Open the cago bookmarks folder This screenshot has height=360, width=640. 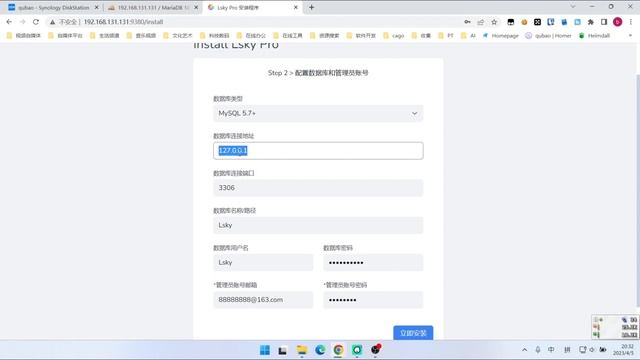pos(393,36)
